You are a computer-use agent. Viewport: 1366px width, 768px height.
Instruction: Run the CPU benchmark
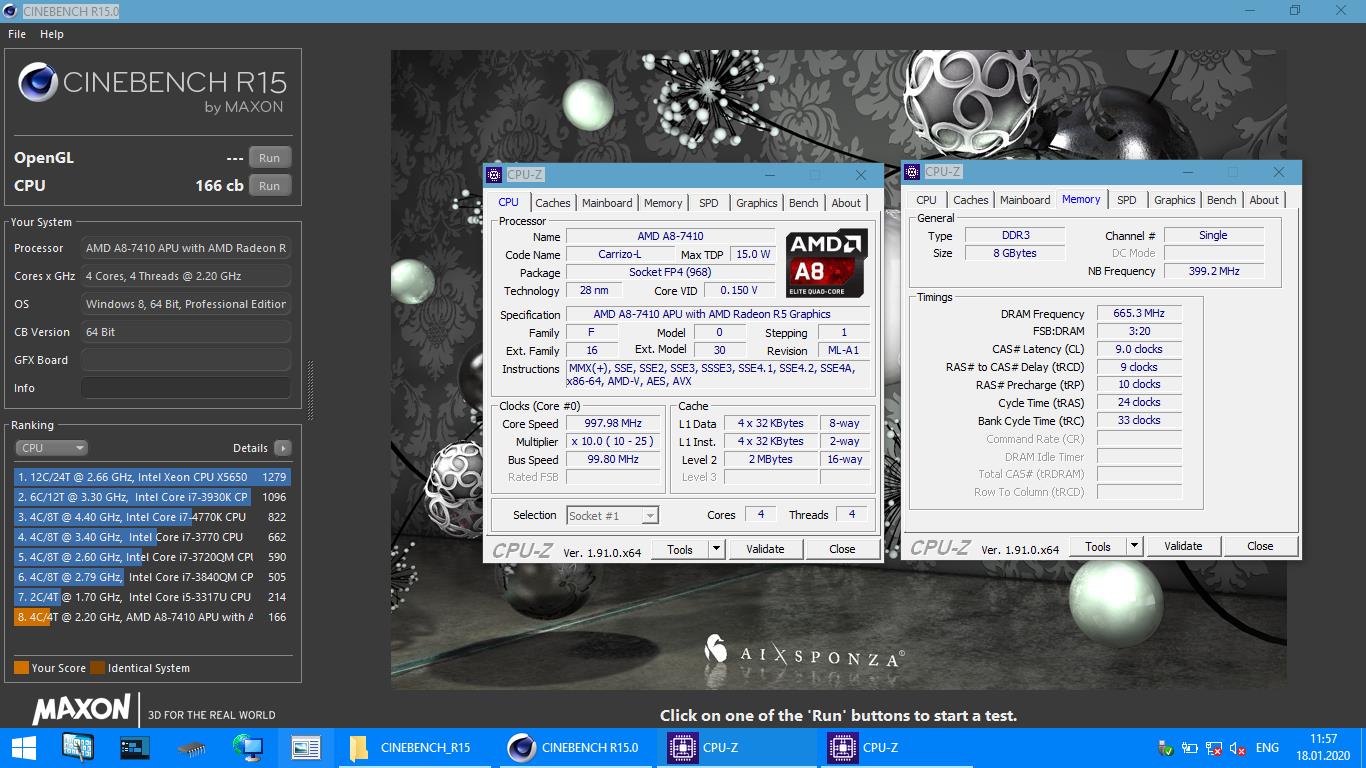pyautogui.click(x=270, y=186)
